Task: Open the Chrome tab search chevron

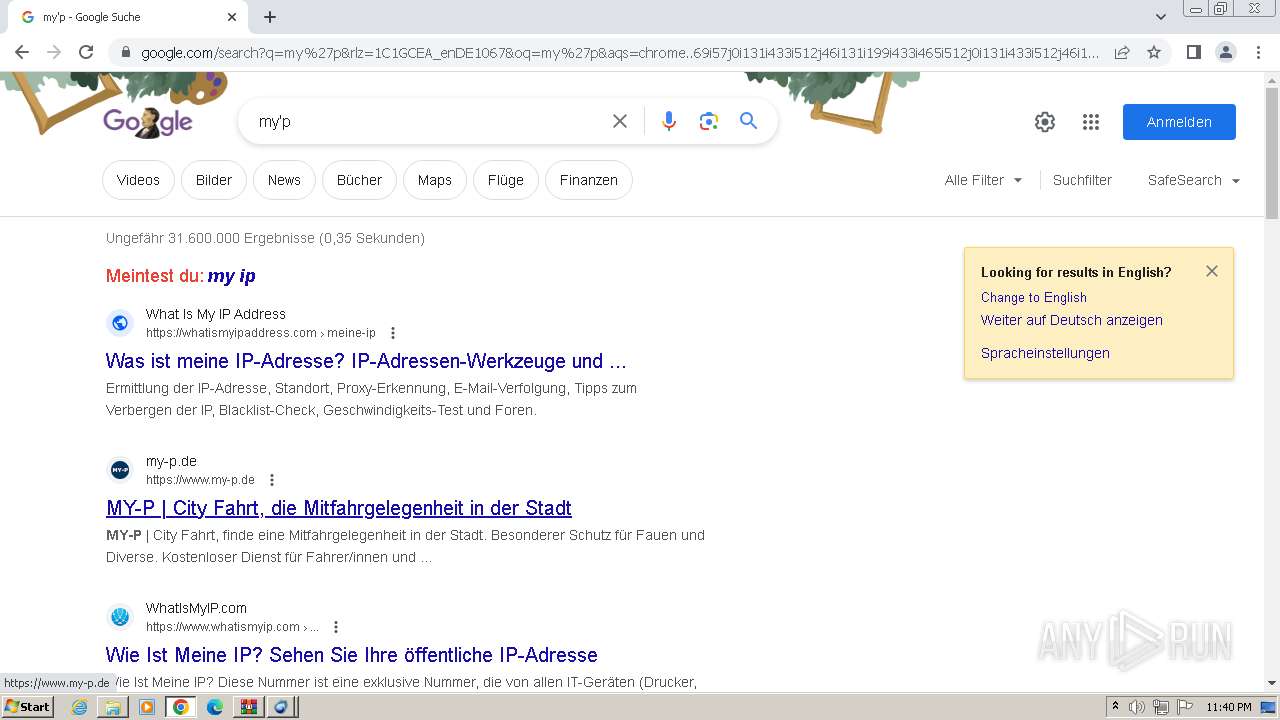Action: coord(1161,17)
